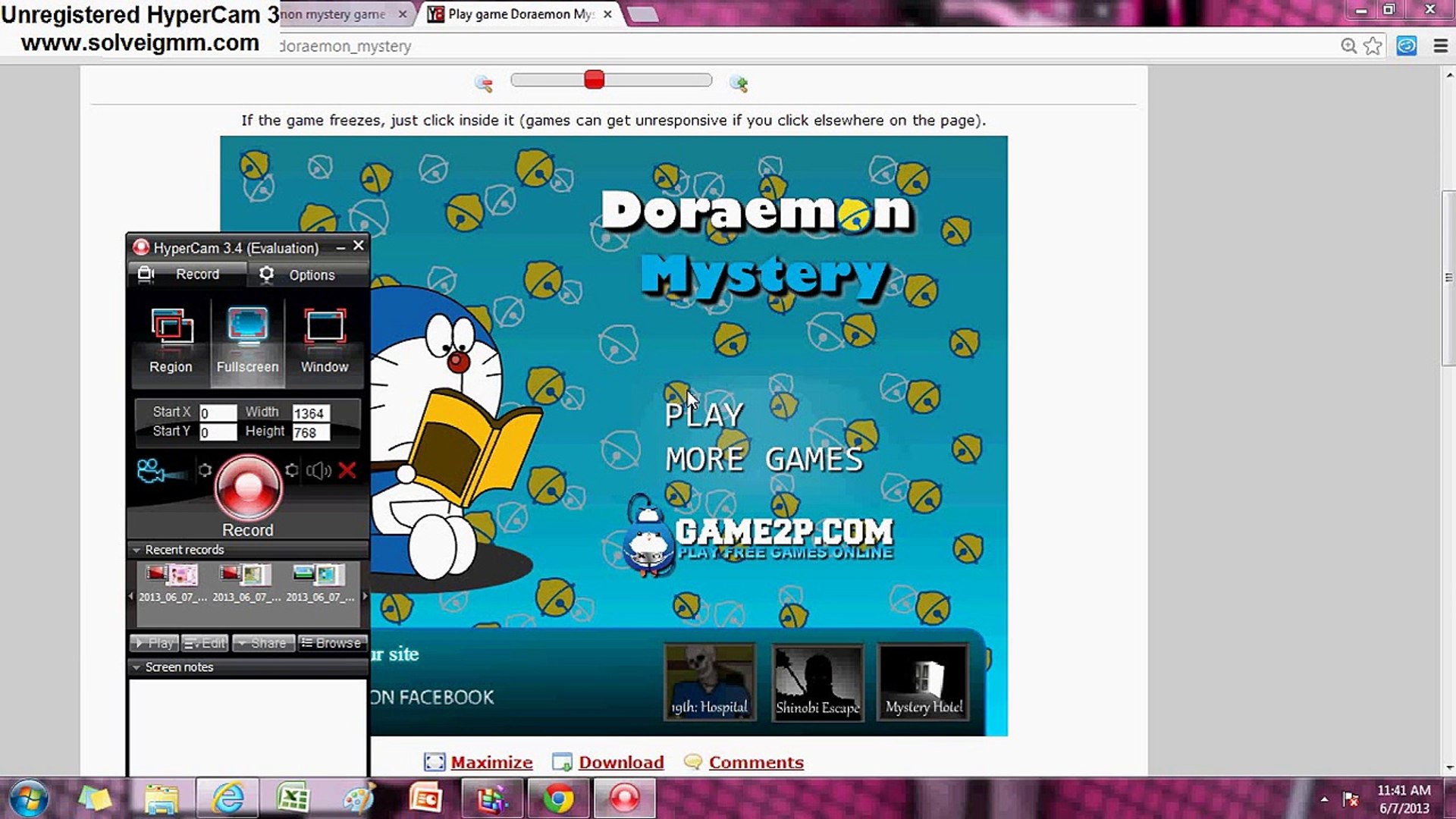The width and height of the screenshot is (1456, 819).
Task: Open Google Chrome from the taskbar
Action: 558,799
